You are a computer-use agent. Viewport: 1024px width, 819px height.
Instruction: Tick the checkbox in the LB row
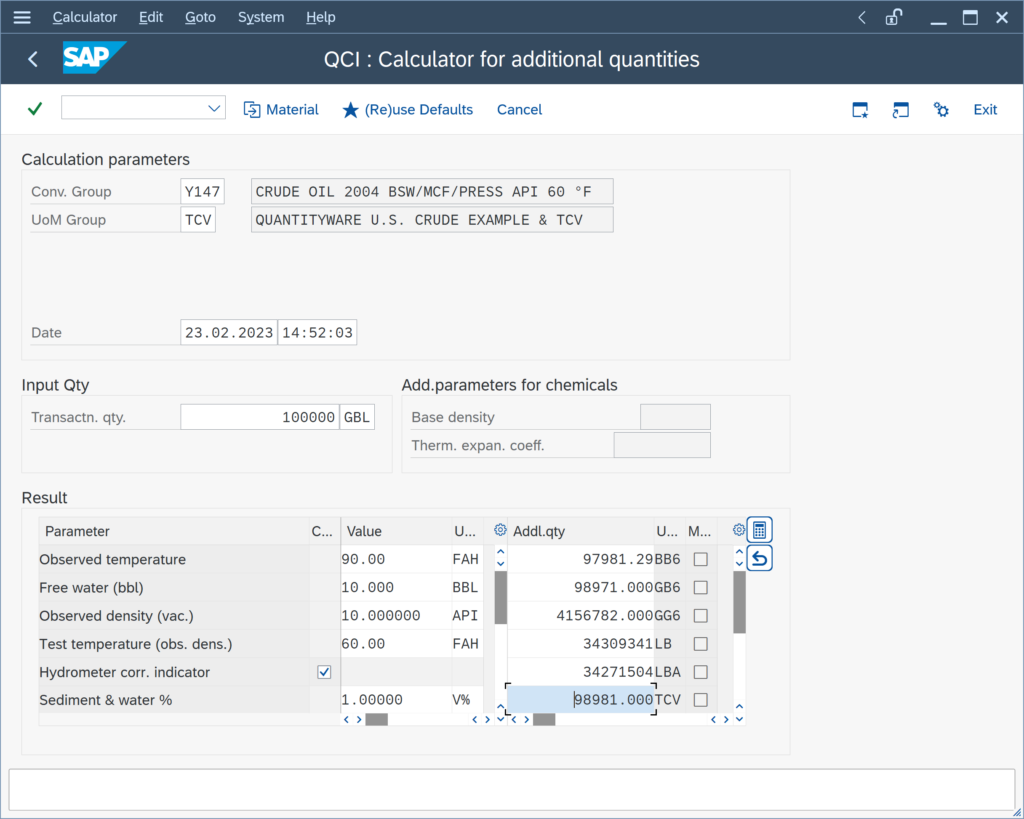click(701, 644)
